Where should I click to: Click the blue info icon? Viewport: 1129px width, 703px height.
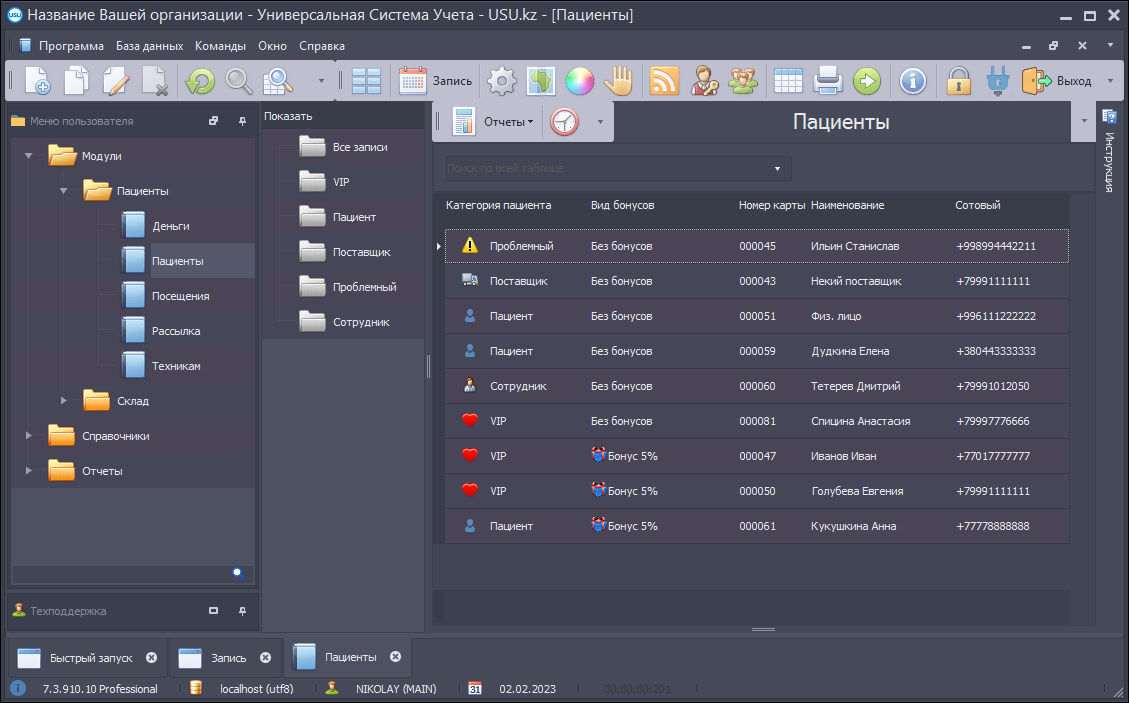(x=912, y=81)
